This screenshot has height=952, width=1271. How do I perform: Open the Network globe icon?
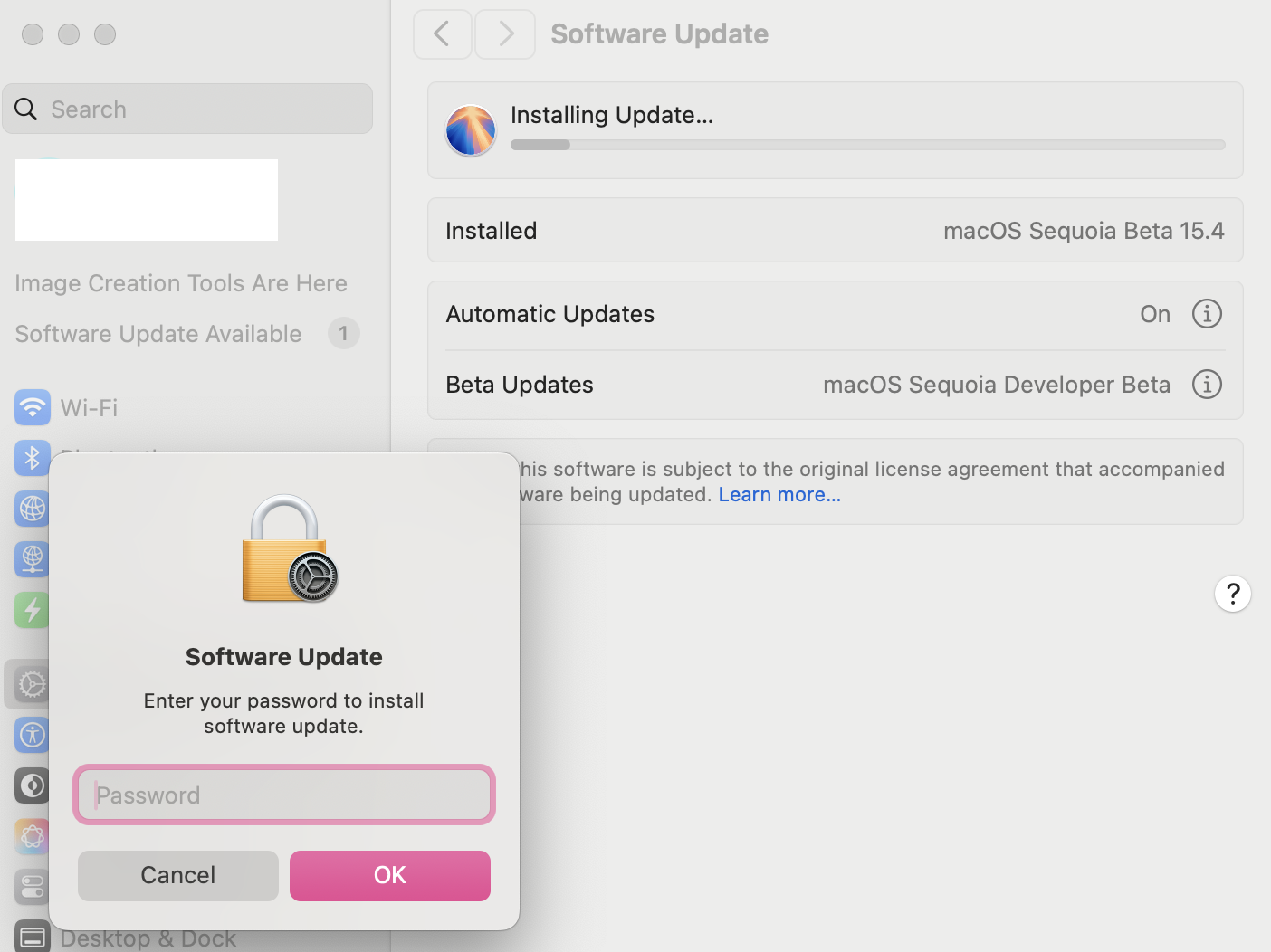click(x=32, y=509)
